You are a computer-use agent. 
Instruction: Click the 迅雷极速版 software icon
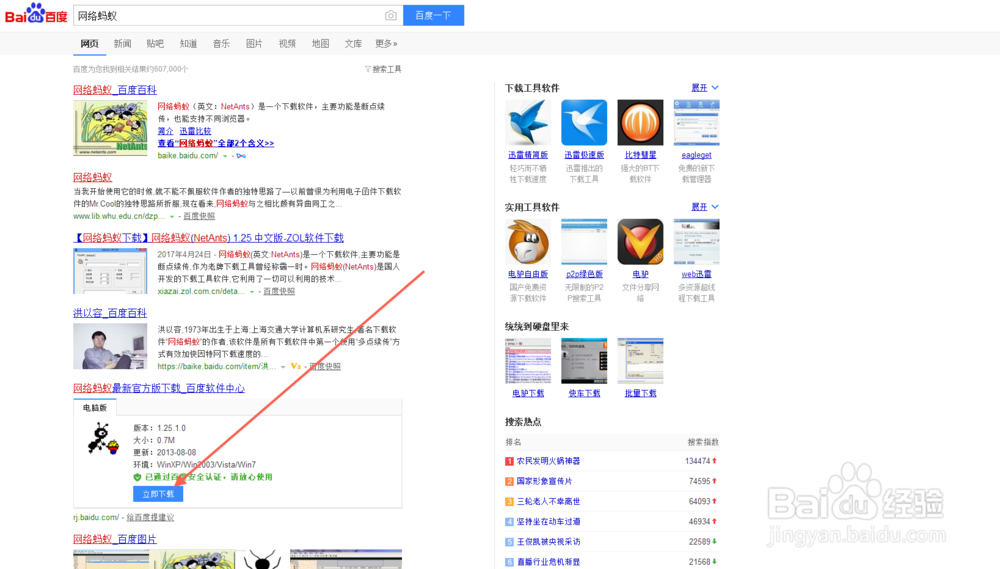point(584,122)
